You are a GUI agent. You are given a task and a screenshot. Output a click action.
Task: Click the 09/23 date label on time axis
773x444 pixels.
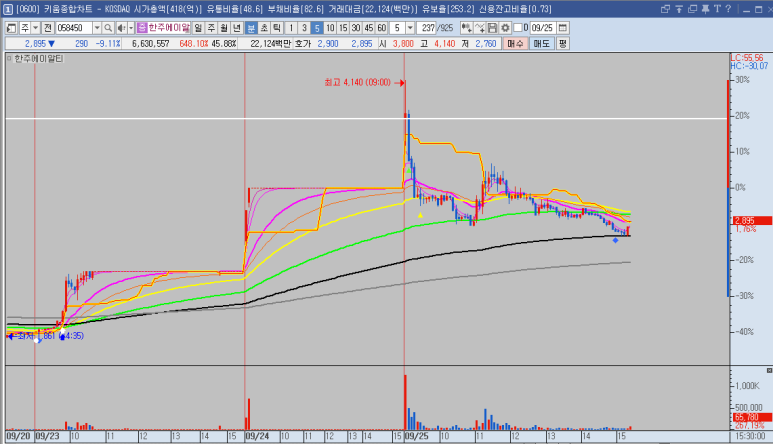(47, 437)
